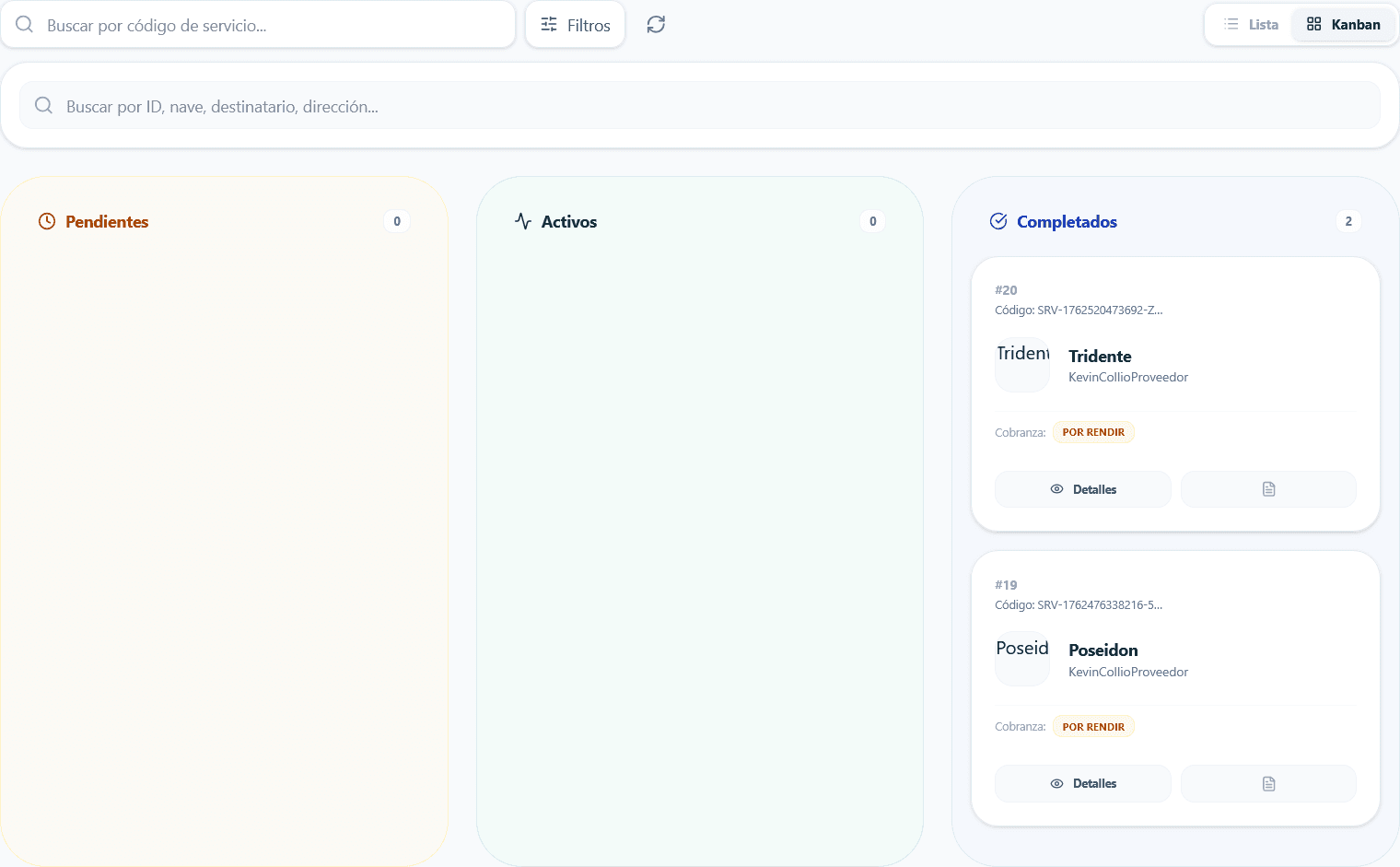This screenshot has height=867, width=1400.
Task: Click document icon button on Tridente card
Action: pyautogui.click(x=1269, y=489)
